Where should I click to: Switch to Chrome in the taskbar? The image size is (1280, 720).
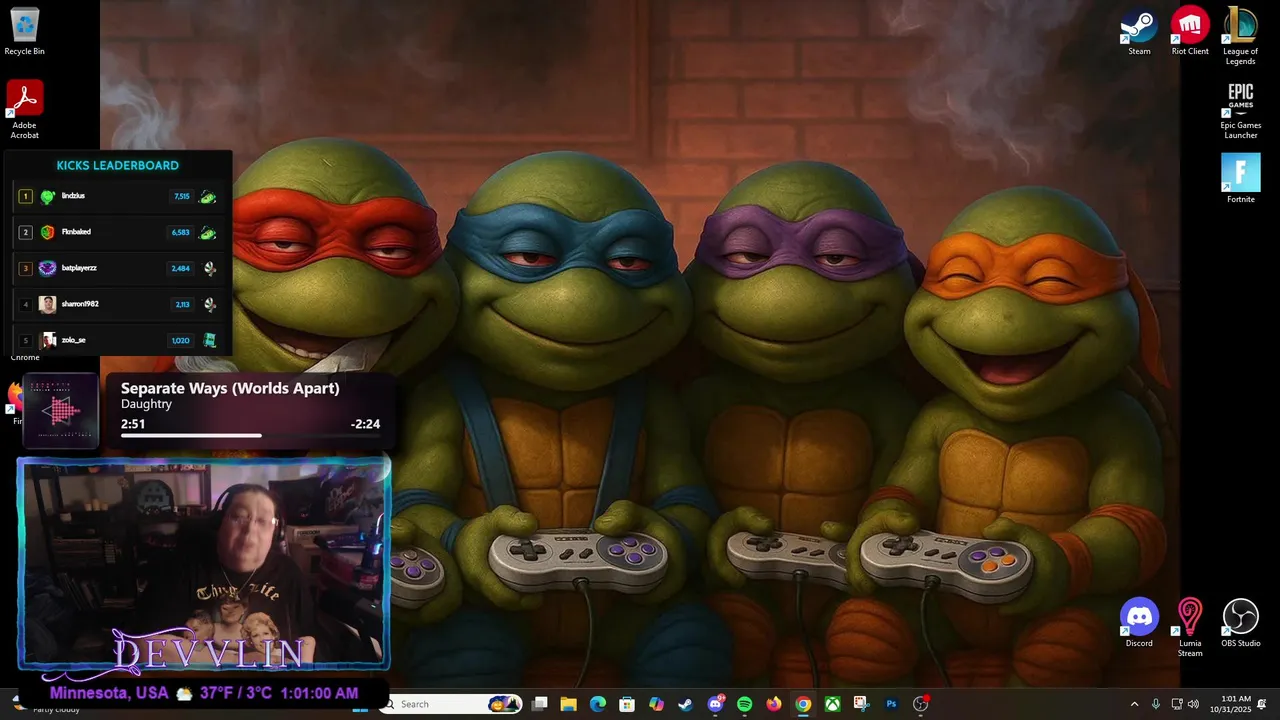(x=803, y=704)
